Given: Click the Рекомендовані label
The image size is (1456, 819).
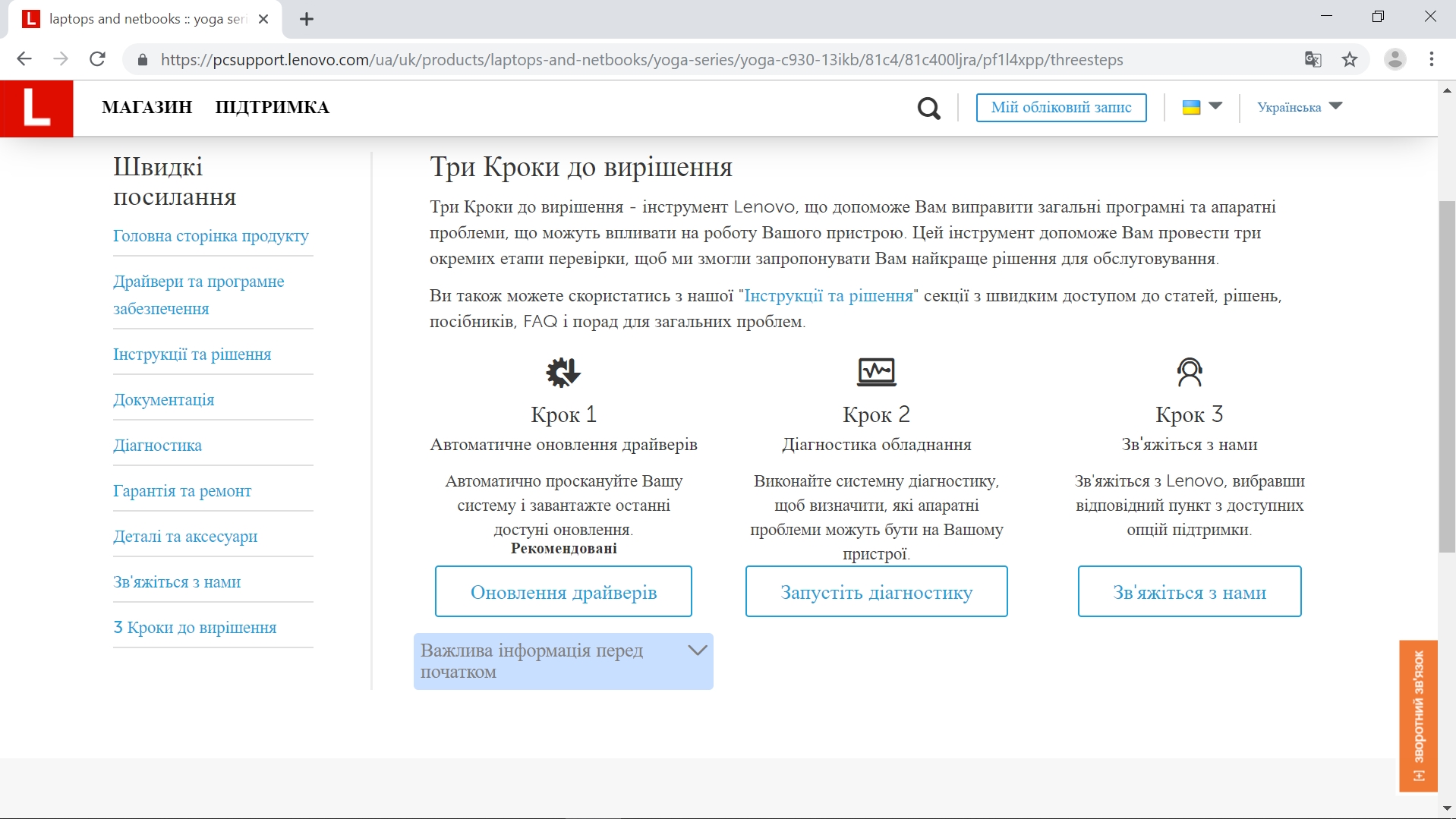Looking at the screenshot, I should 563,549.
